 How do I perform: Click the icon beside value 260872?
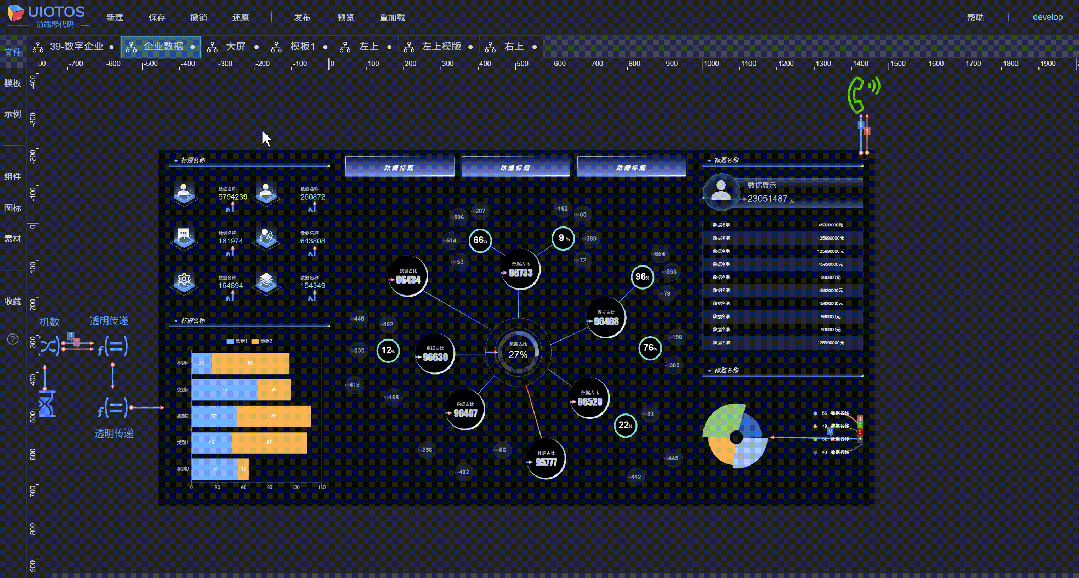click(x=266, y=194)
